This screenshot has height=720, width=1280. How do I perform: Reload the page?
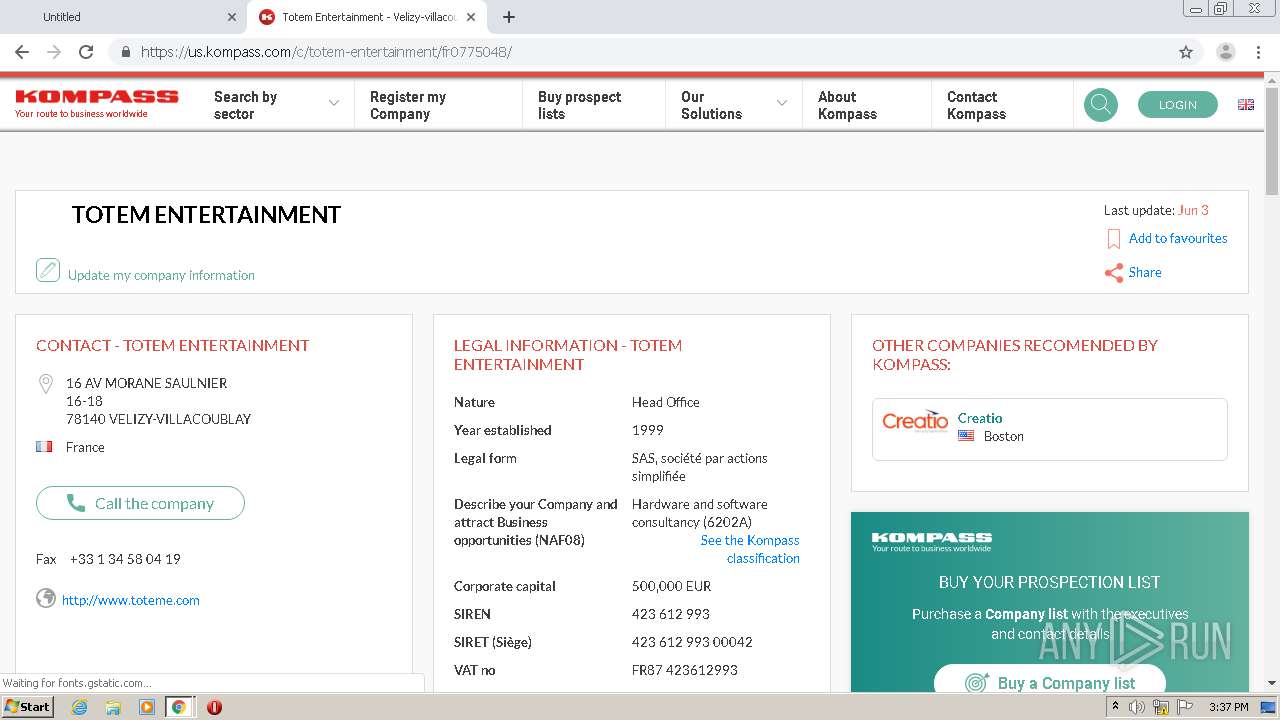[86, 52]
